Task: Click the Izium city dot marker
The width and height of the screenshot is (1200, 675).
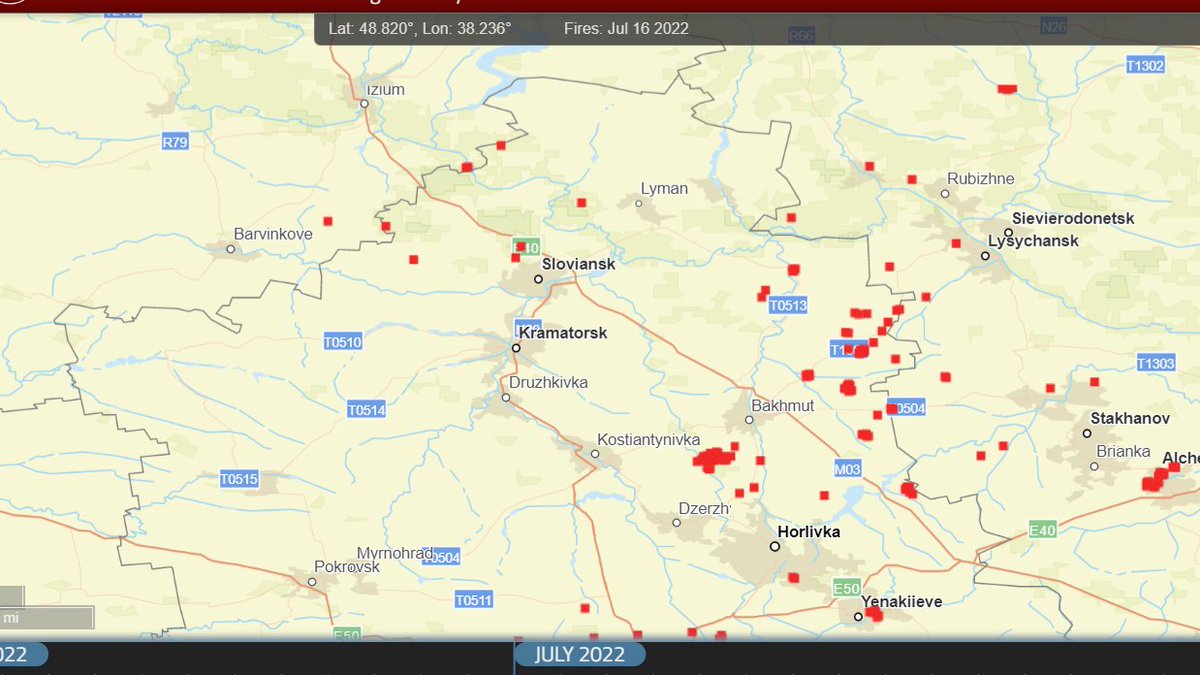Action: pos(364,103)
